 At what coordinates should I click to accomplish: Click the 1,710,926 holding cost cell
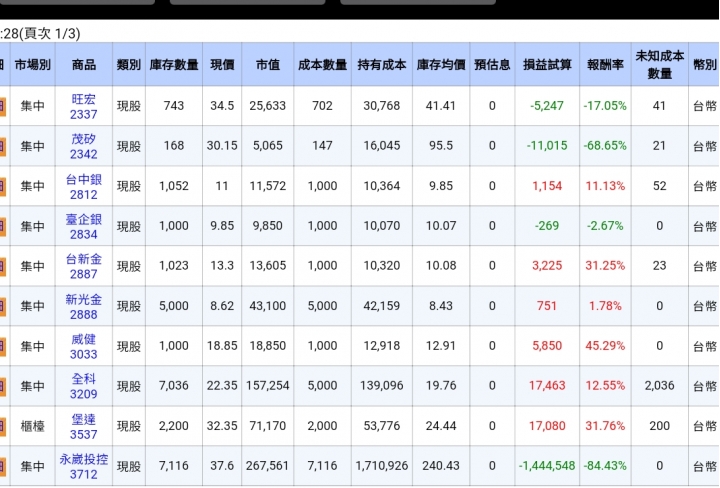click(382, 466)
